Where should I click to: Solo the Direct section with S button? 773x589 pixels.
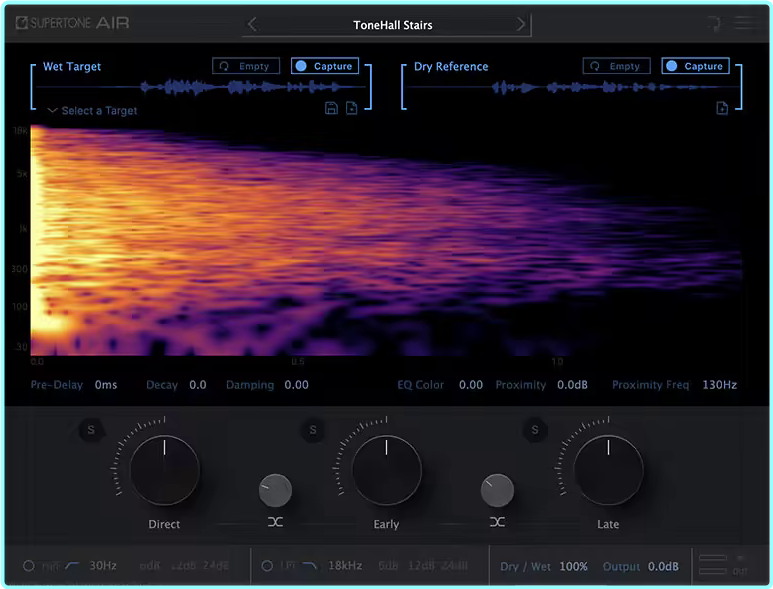coord(91,430)
